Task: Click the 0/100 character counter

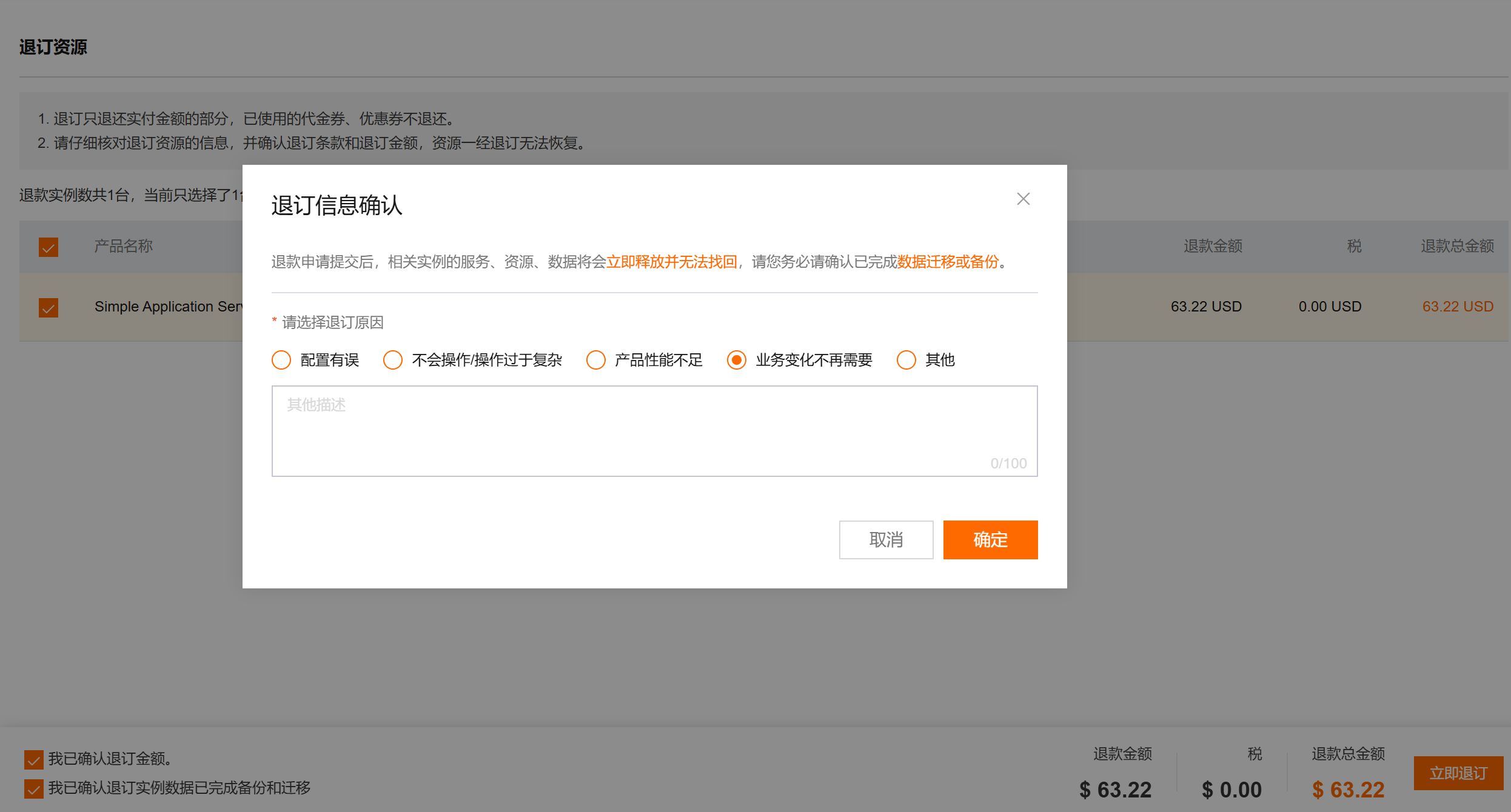Action: pos(1008,464)
